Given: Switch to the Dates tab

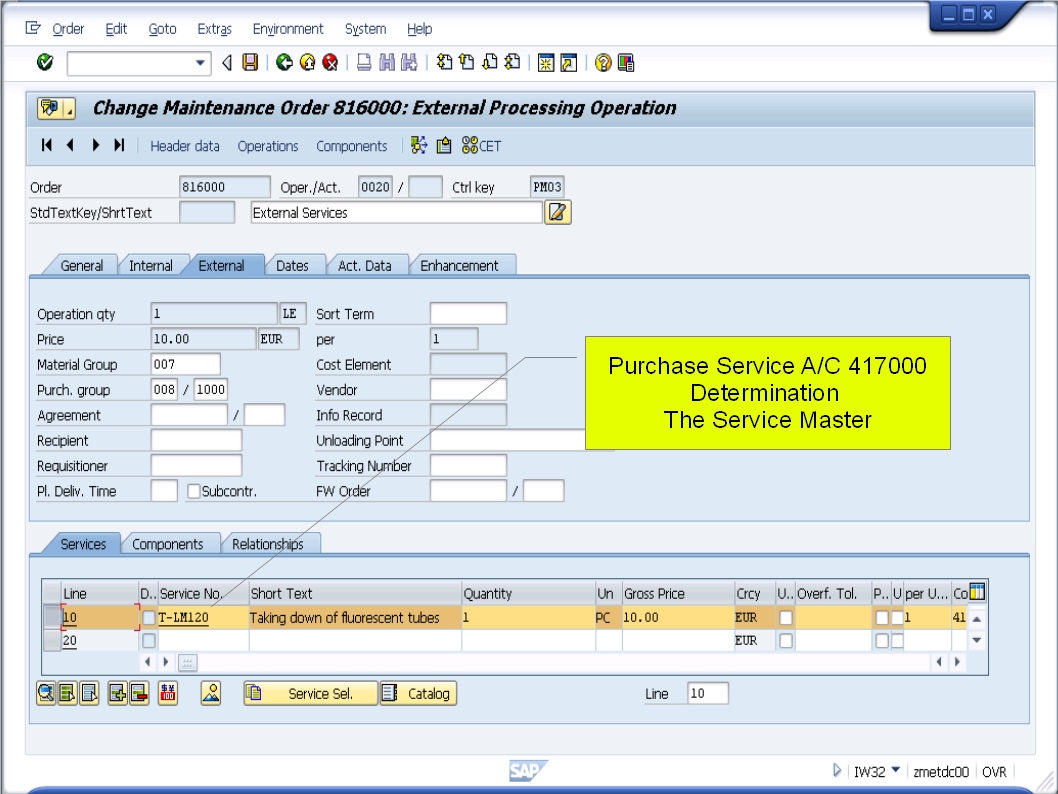Looking at the screenshot, I should point(292,265).
